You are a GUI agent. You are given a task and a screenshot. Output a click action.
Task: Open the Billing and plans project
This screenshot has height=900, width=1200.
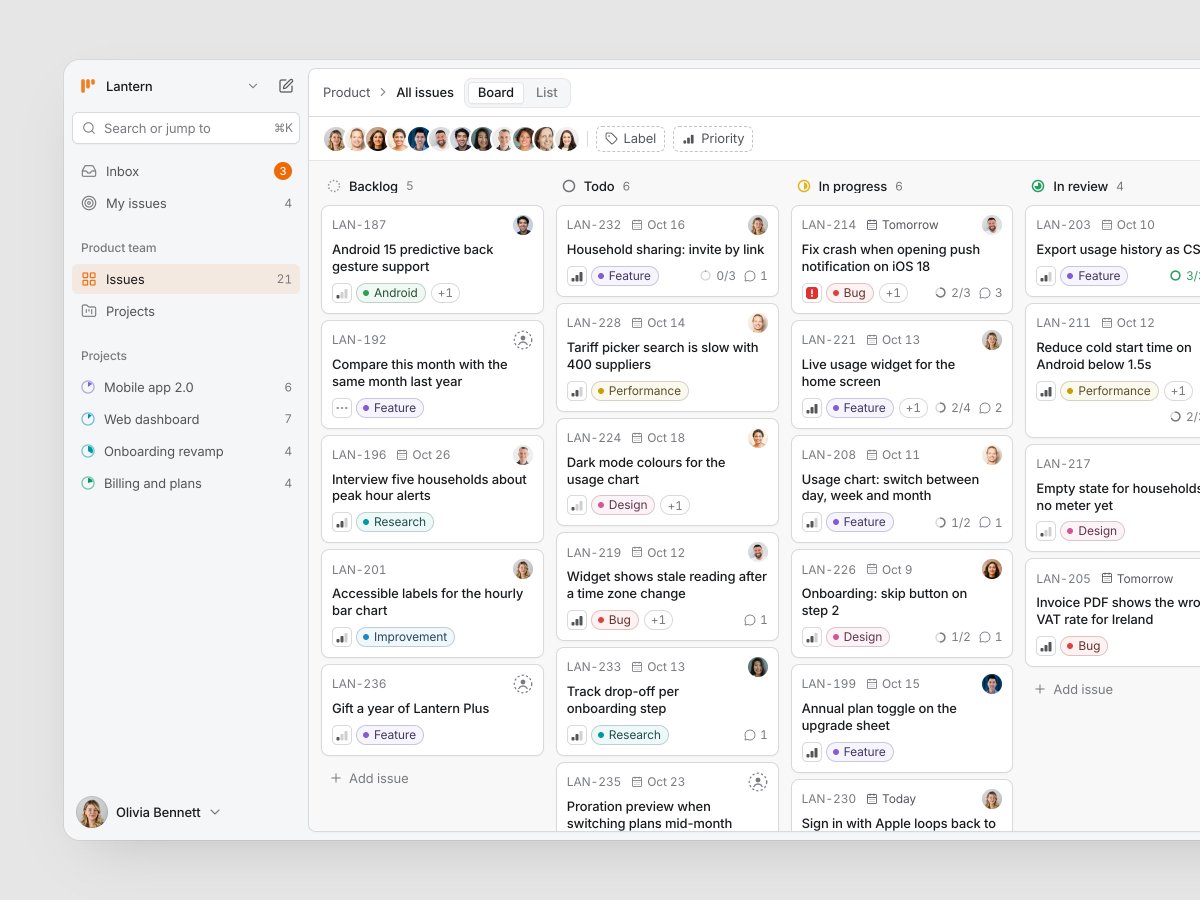(x=186, y=483)
